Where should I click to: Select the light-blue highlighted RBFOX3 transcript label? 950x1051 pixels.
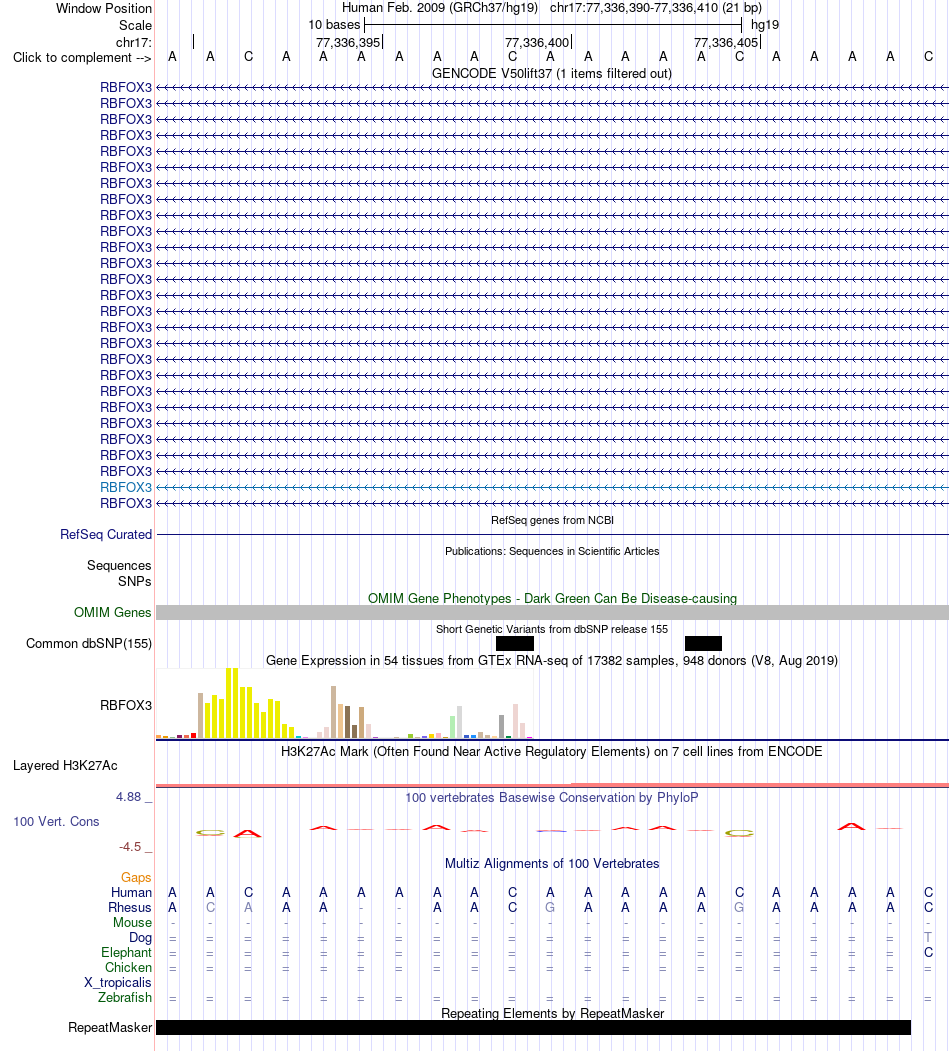click(126, 487)
